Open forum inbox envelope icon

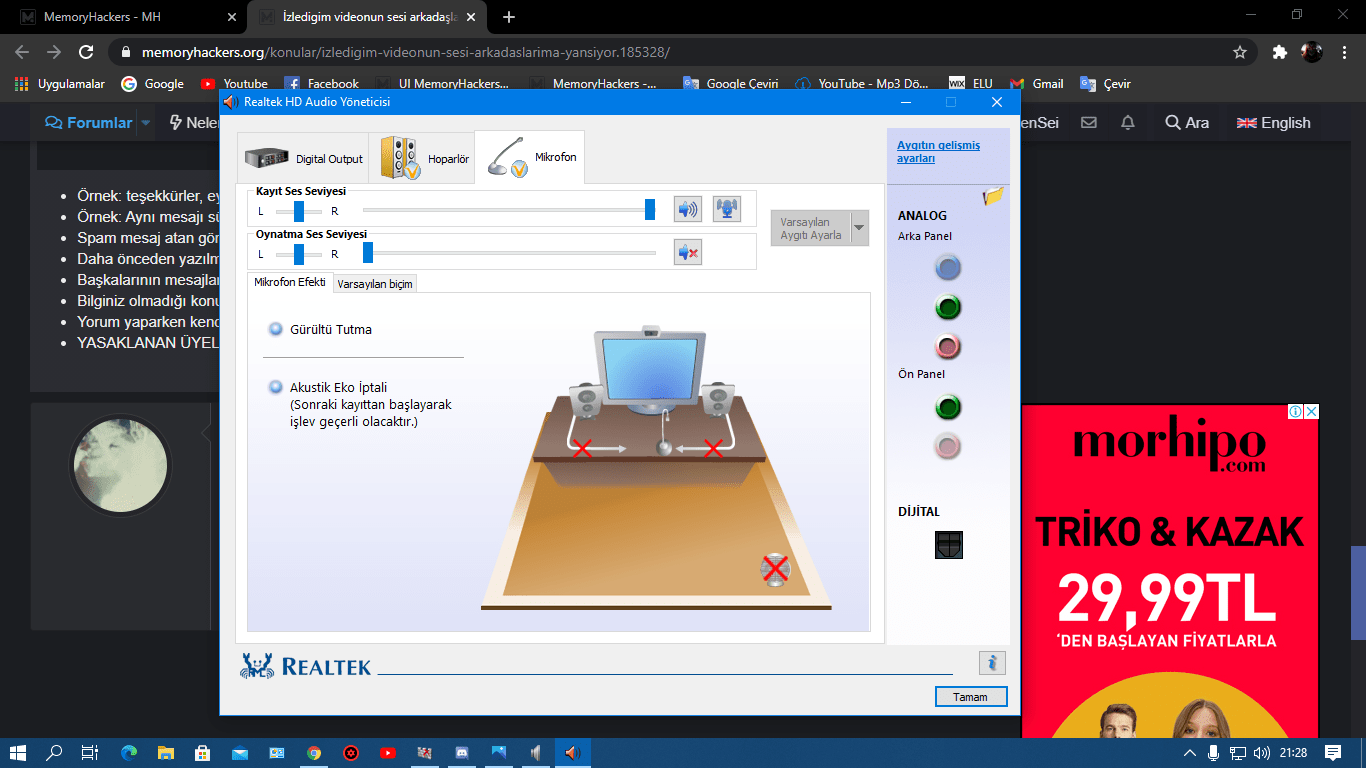click(1089, 123)
